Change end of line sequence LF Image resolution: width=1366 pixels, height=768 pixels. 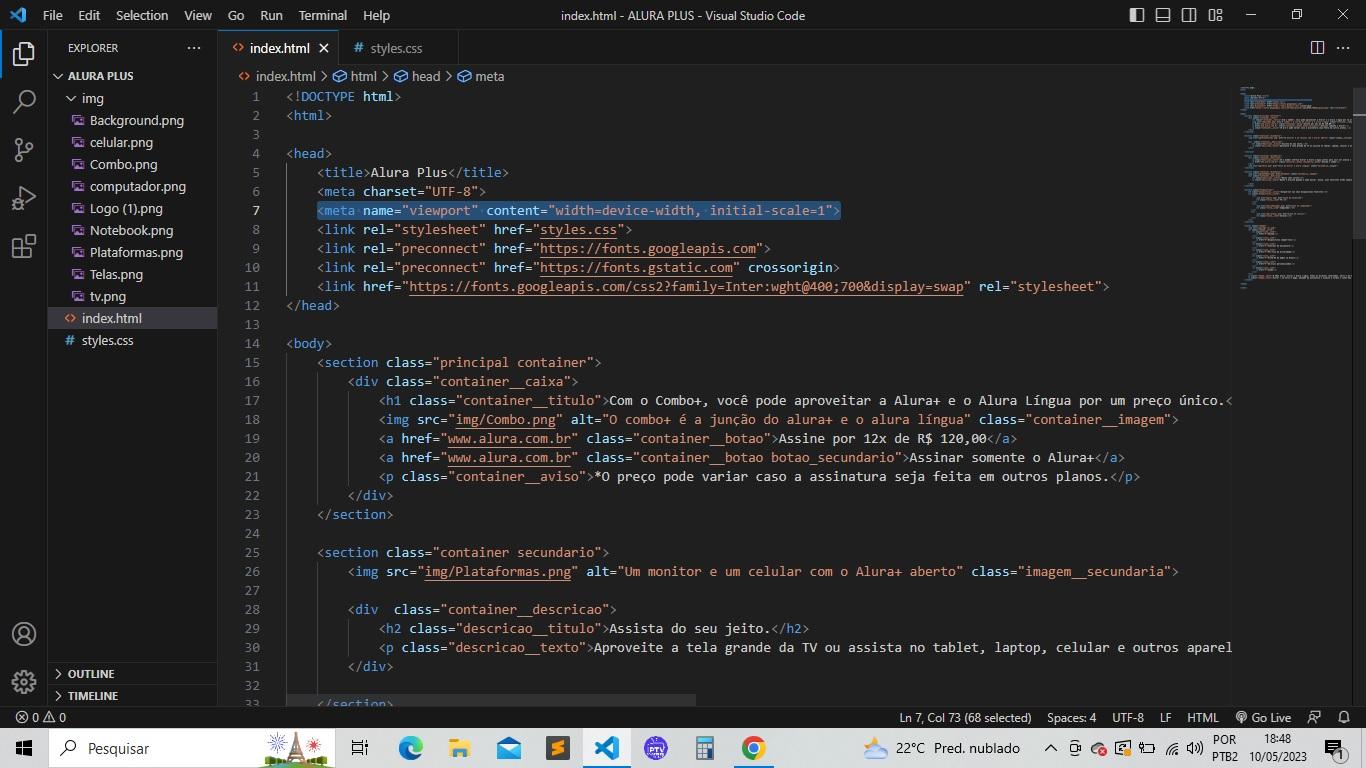pyautogui.click(x=1165, y=717)
